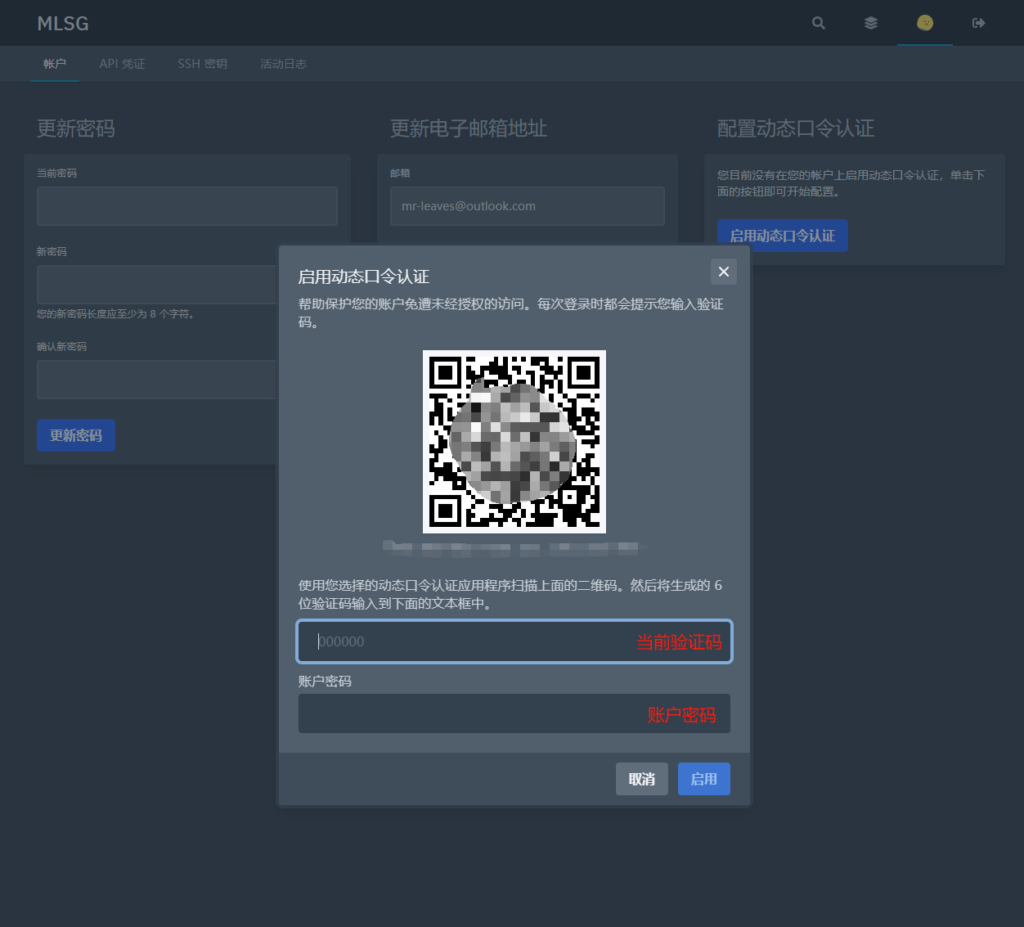Click the 新密码 input field
Image resolution: width=1024 pixels, height=927 pixels.
(156, 285)
